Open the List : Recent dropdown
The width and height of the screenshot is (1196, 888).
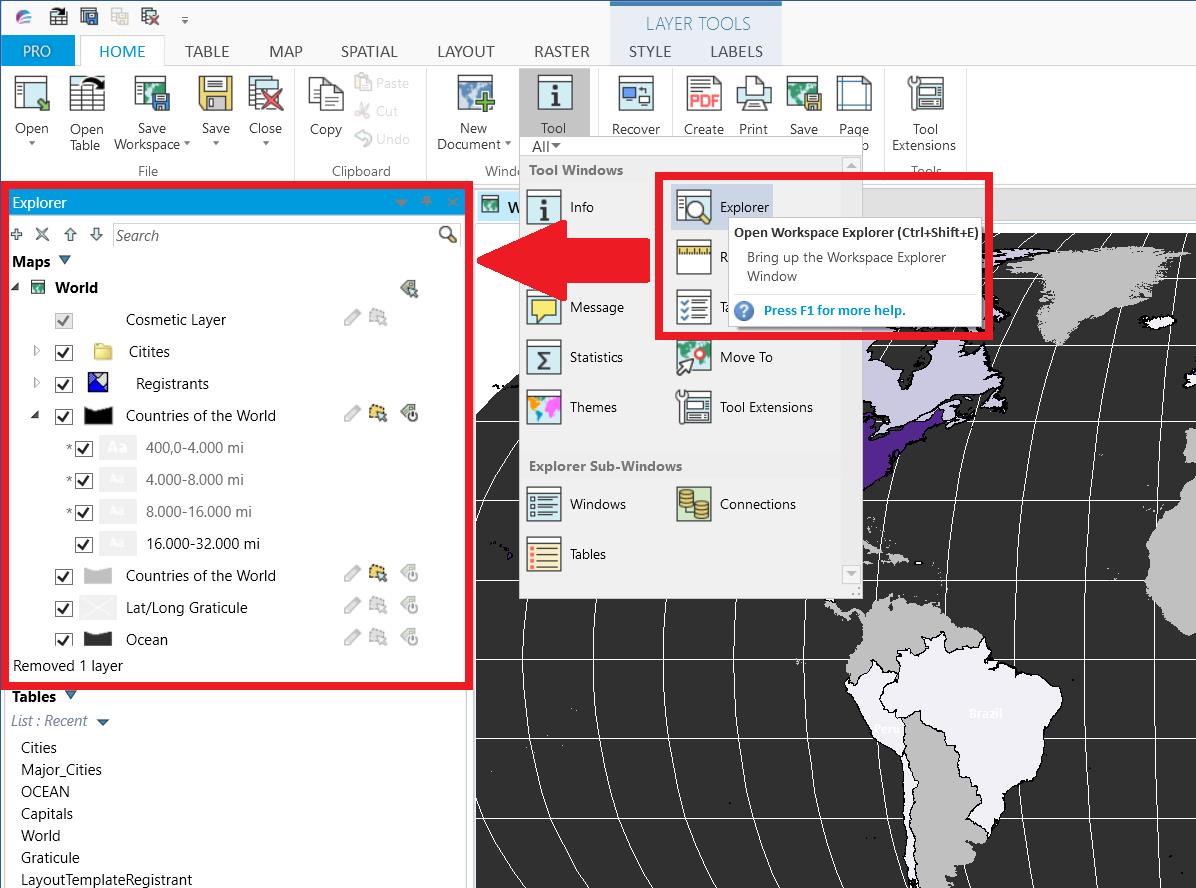103,722
